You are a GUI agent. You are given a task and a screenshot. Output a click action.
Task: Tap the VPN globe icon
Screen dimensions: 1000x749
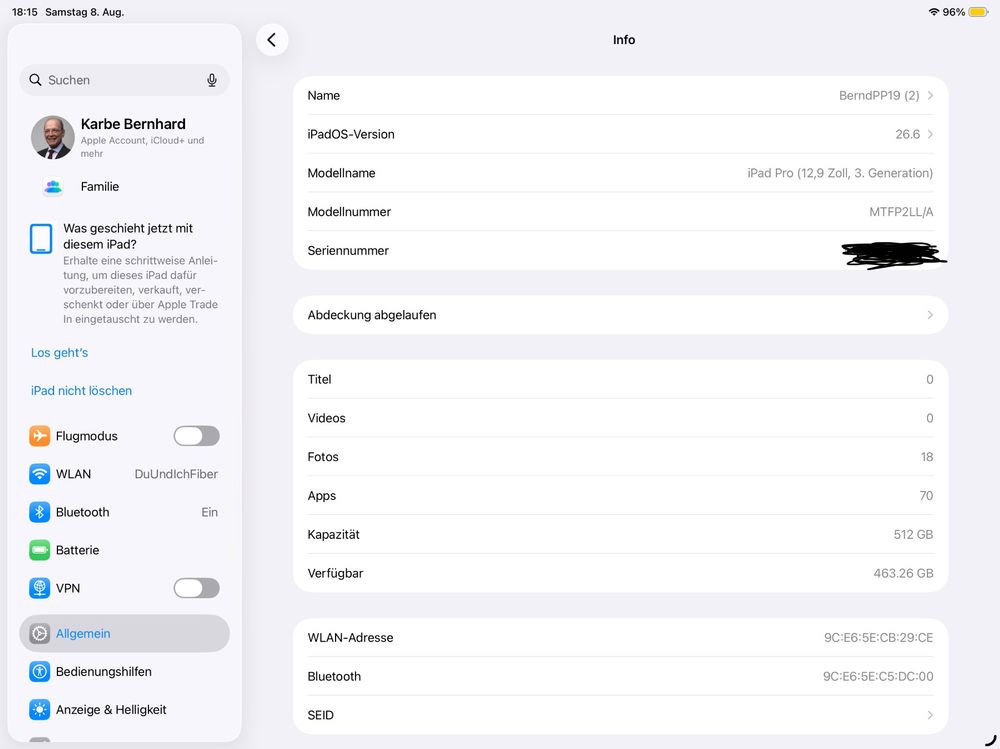point(40,588)
